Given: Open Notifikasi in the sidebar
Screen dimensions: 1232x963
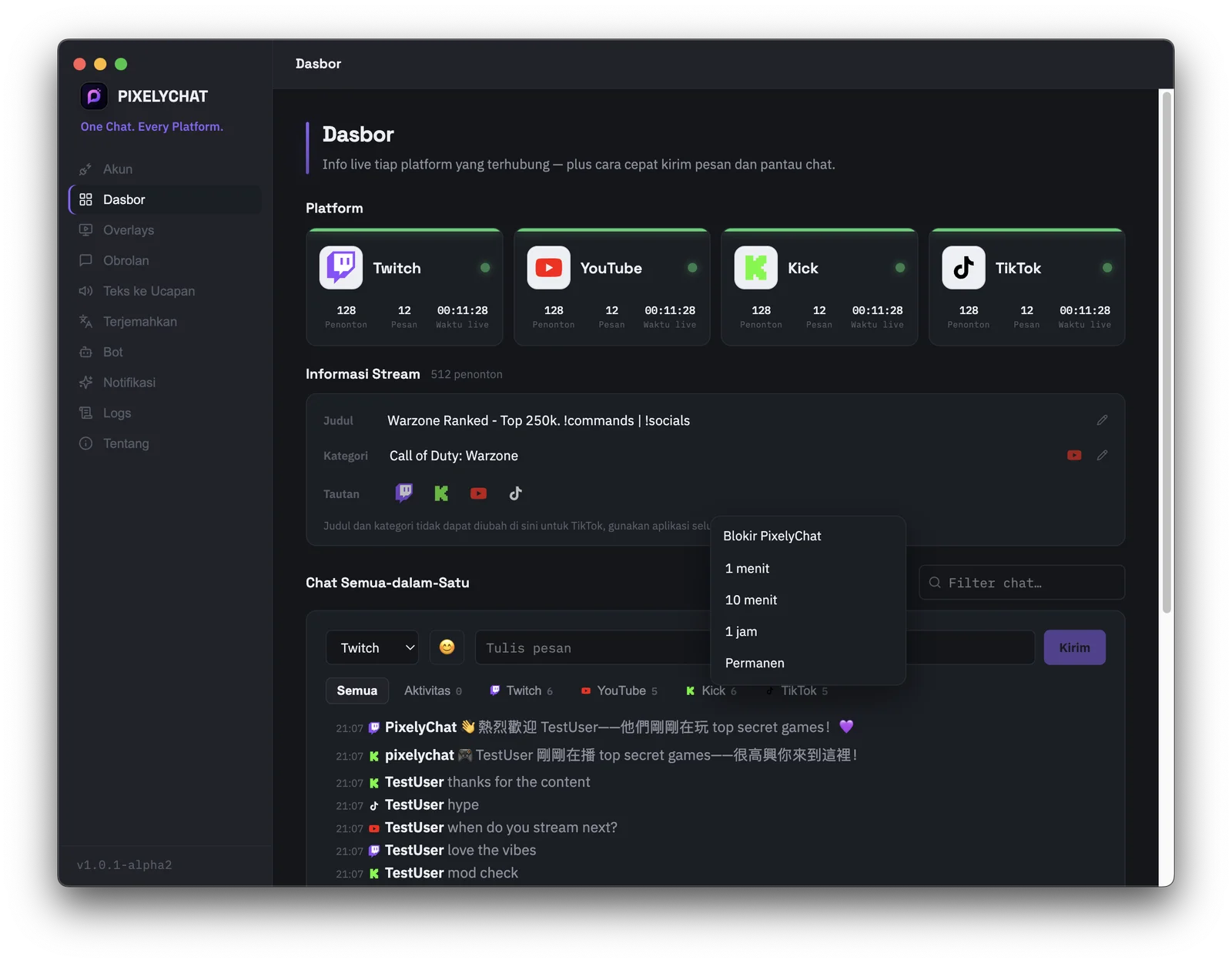Looking at the screenshot, I should (165, 383).
